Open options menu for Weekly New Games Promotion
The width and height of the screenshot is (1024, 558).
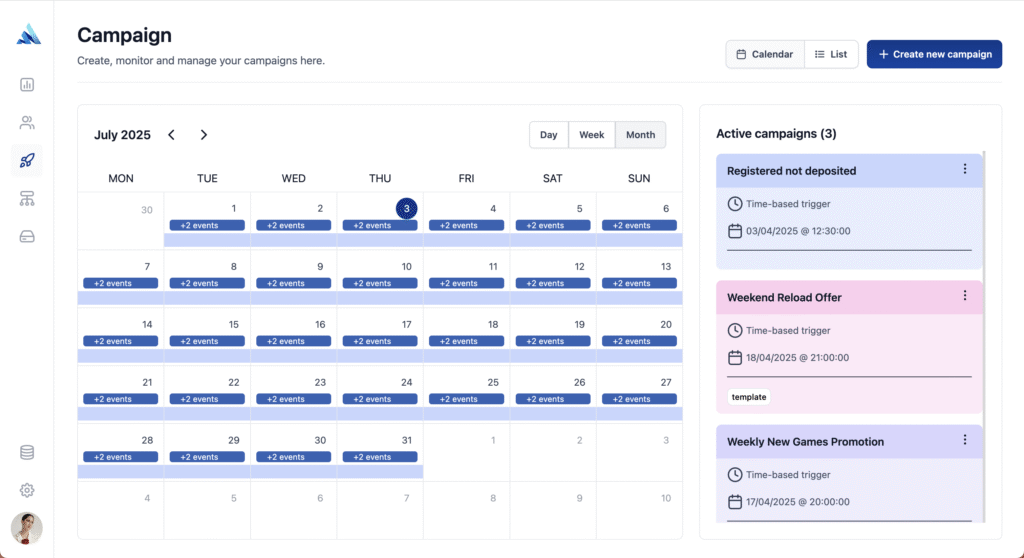965,440
